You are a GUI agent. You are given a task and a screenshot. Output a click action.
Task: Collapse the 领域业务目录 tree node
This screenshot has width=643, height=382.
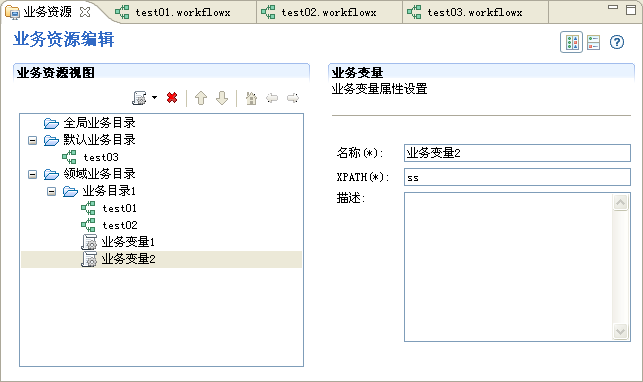click(x=32, y=175)
